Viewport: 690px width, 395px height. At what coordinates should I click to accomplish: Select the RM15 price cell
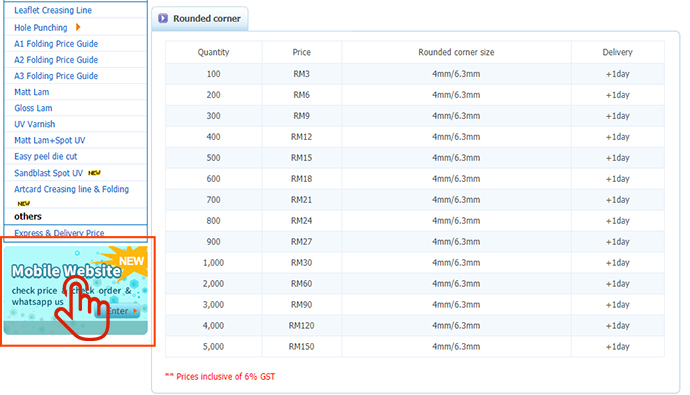point(301,157)
